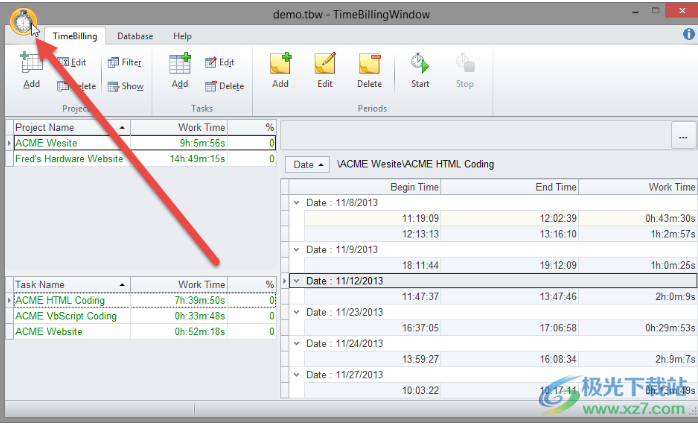Viewport: 698px width, 425px height.
Task: Click the ellipsis button
Action: (683, 135)
